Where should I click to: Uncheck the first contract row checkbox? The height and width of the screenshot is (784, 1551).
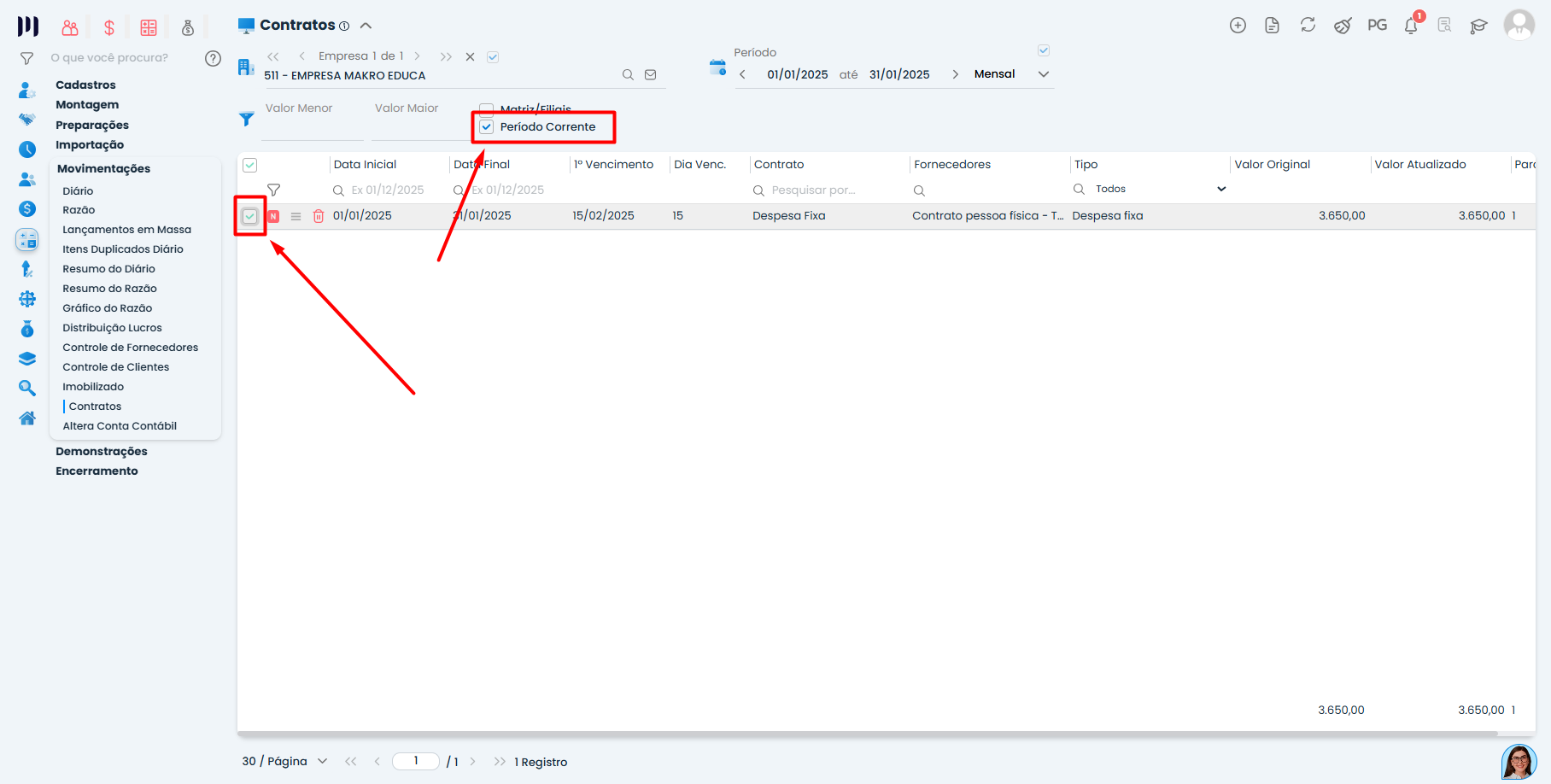[x=250, y=216]
